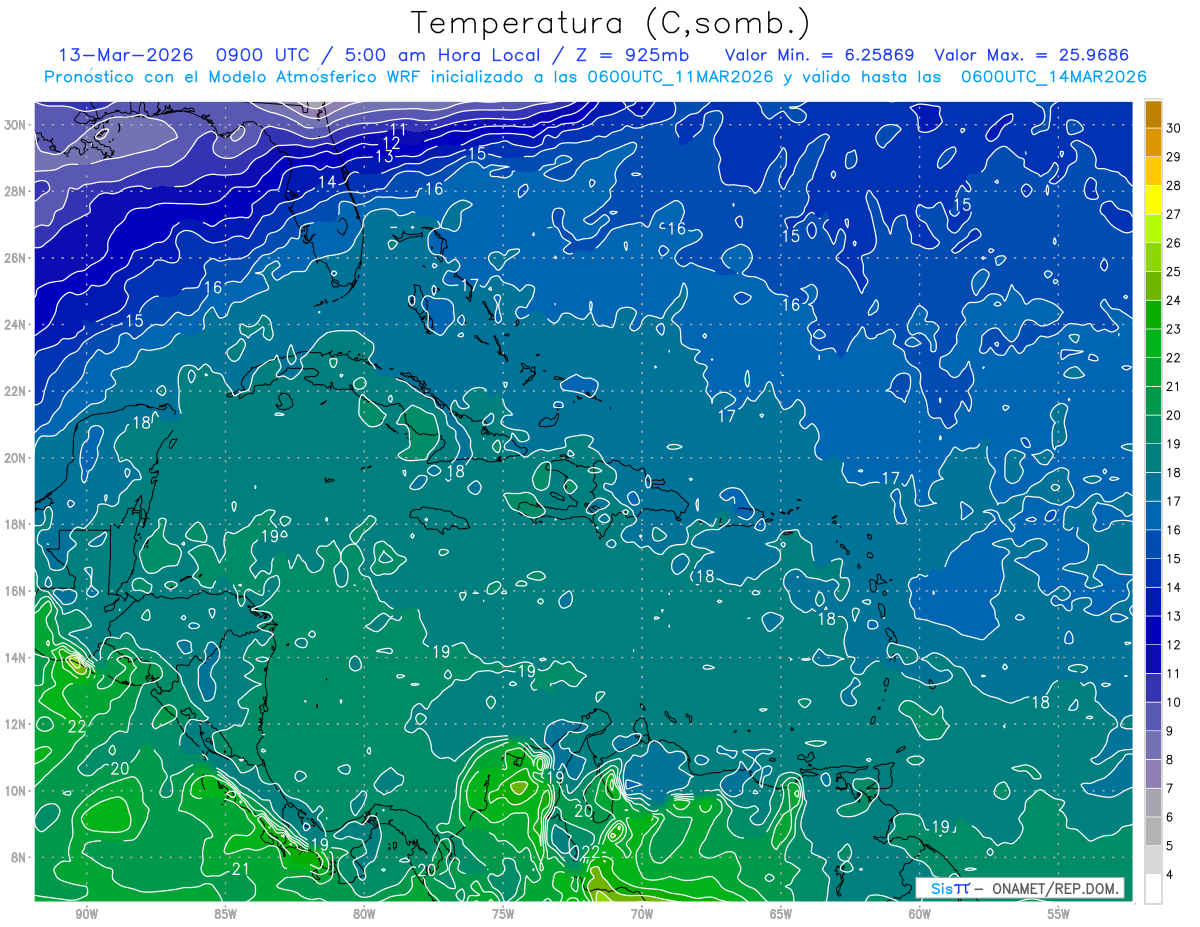Pick the brown-orange top swatch of color scale
This screenshot has height=927, width=1200.
pyautogui.click(x=1153, y=114)
